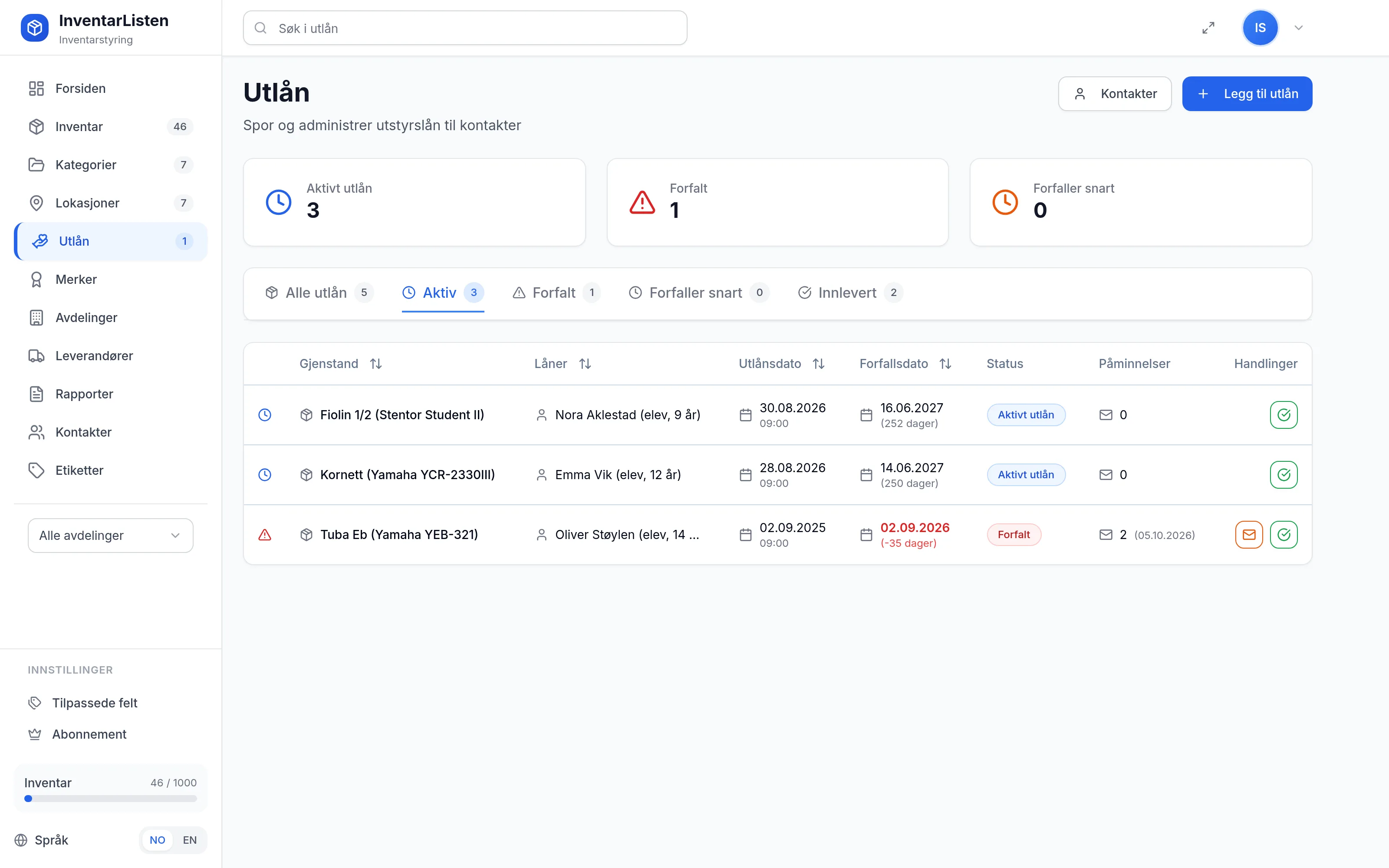Screen dimensions: 1389x868
Task: Open Rapporter in the sidebar
Action: [x=110, y=394]
